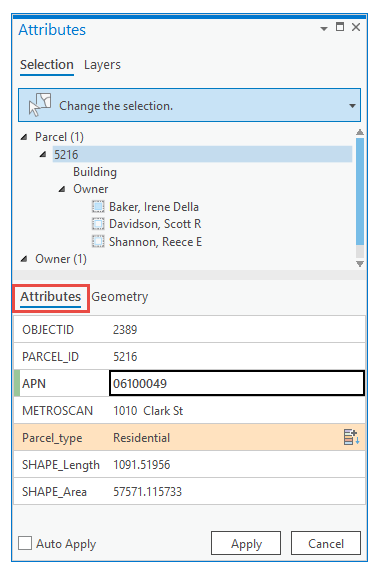The image size is (380, 572).
Task: Click the selection tool icon
Action: pos(40,105)
